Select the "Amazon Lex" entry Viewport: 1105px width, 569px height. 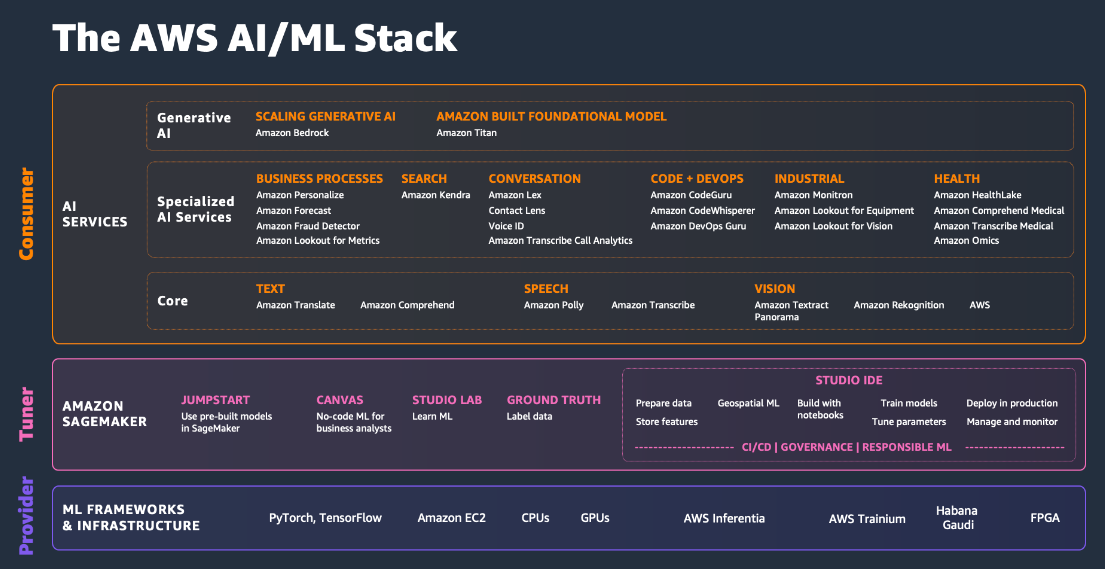[x=515, y=195]
